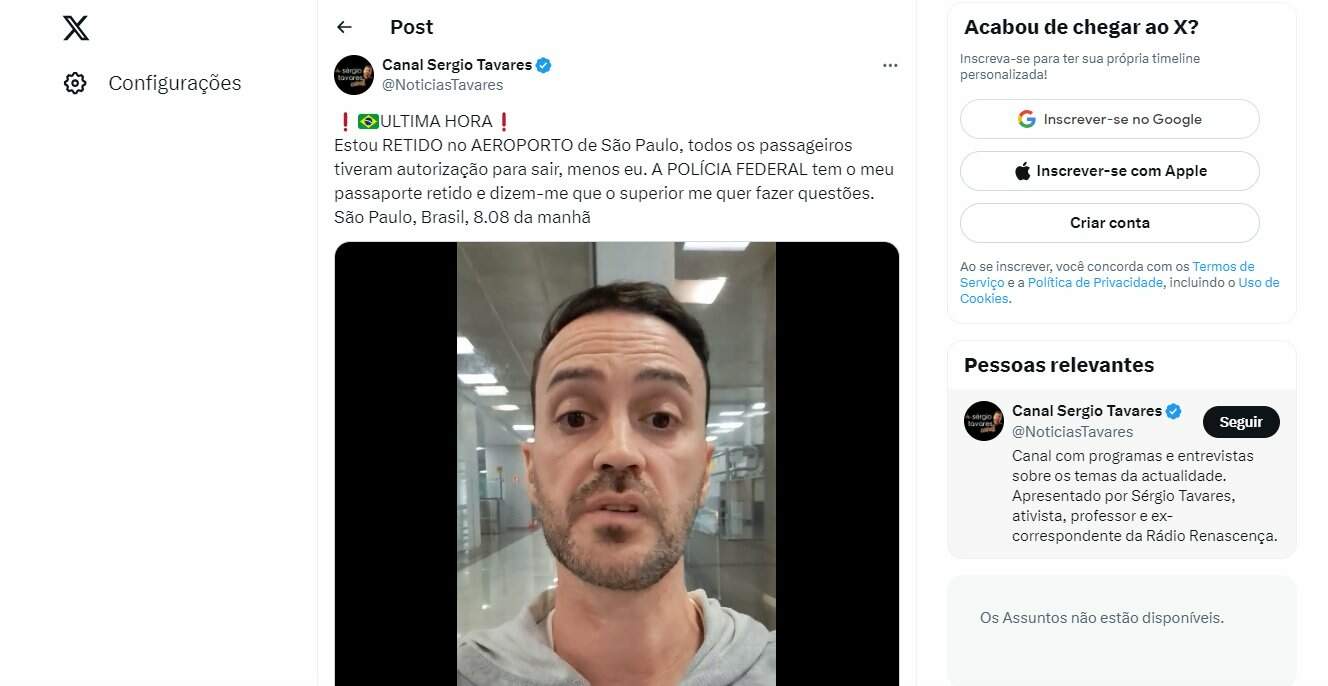Open the three-dot post options menu
Viewport: 1328px width, 686px height.
click(x=890, y=65)
